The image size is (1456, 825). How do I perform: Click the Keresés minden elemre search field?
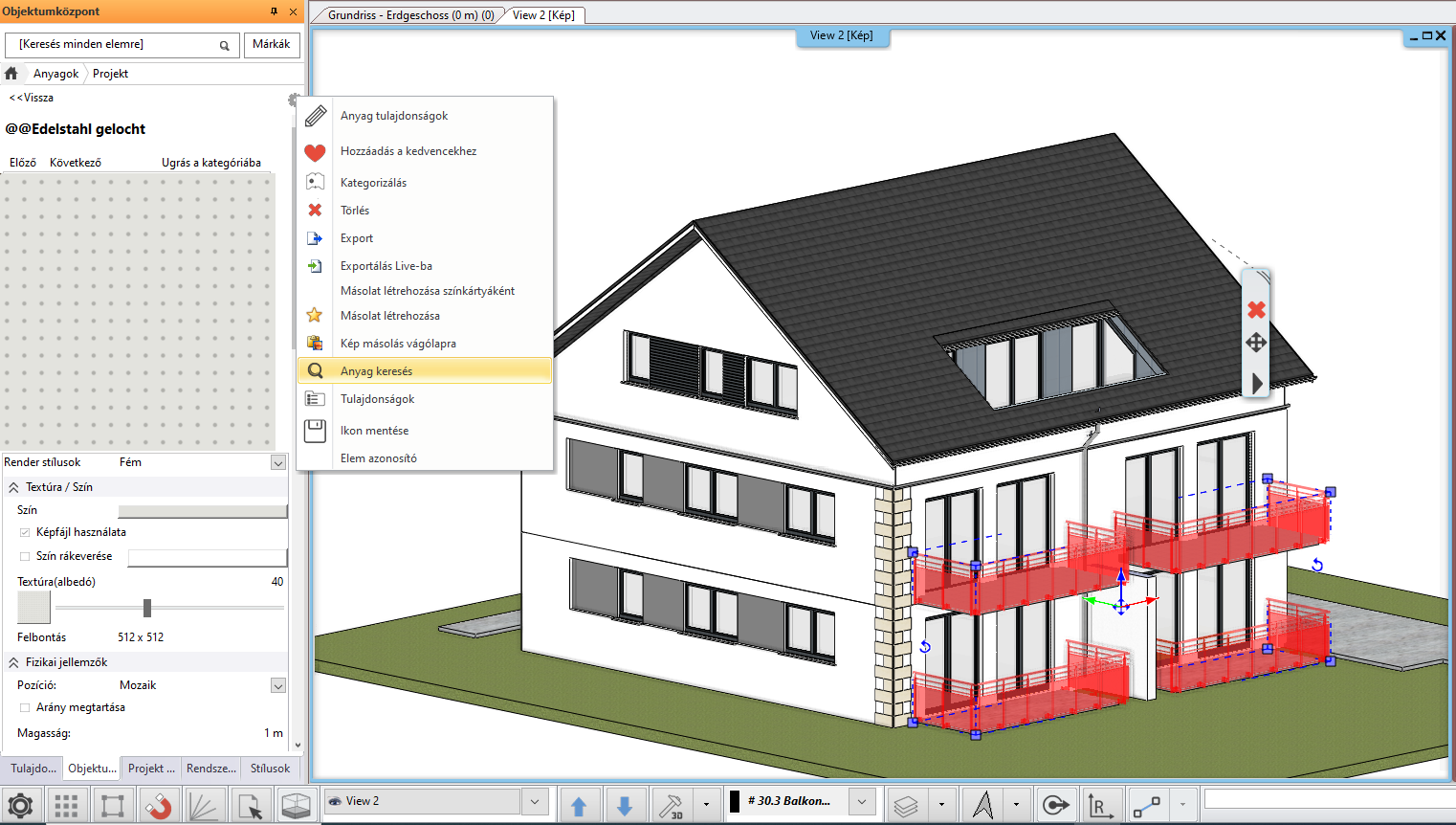point(115,45)
